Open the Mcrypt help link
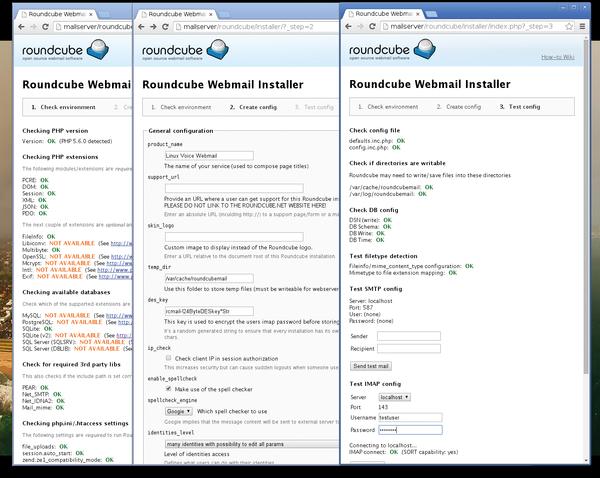This screenshot has height=478, width=600. point(119,263)
